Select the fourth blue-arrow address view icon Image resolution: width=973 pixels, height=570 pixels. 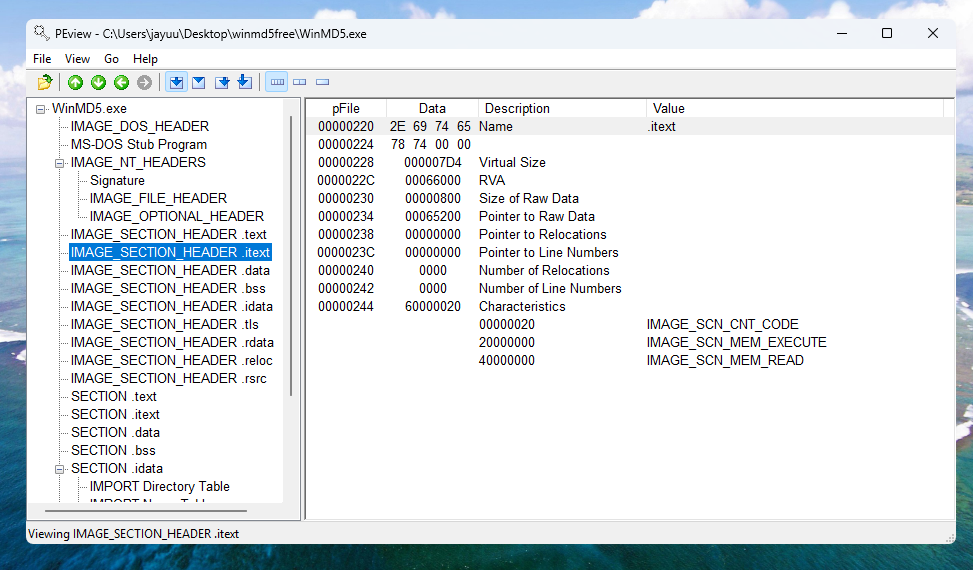tap(245, 82)
